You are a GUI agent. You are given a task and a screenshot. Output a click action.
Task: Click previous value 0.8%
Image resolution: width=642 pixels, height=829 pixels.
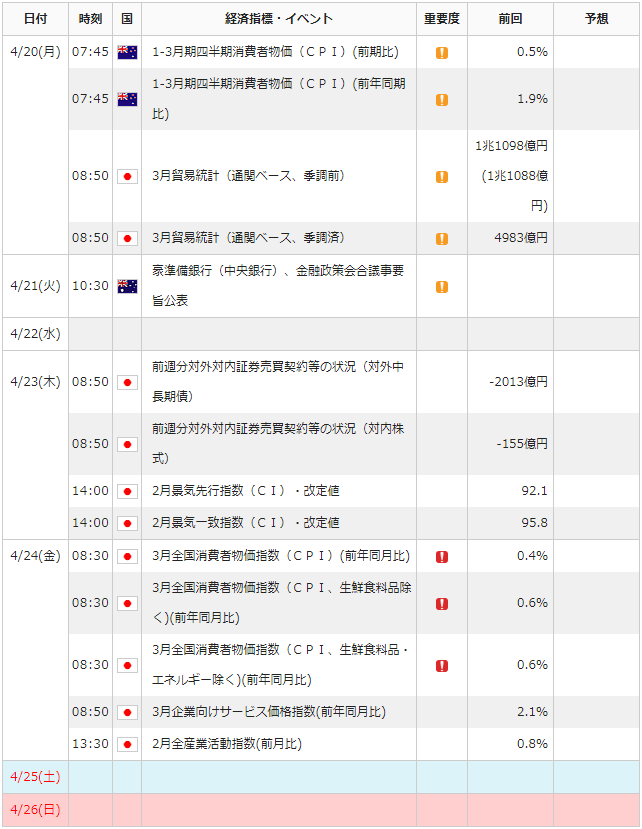(x=532, y=743)
